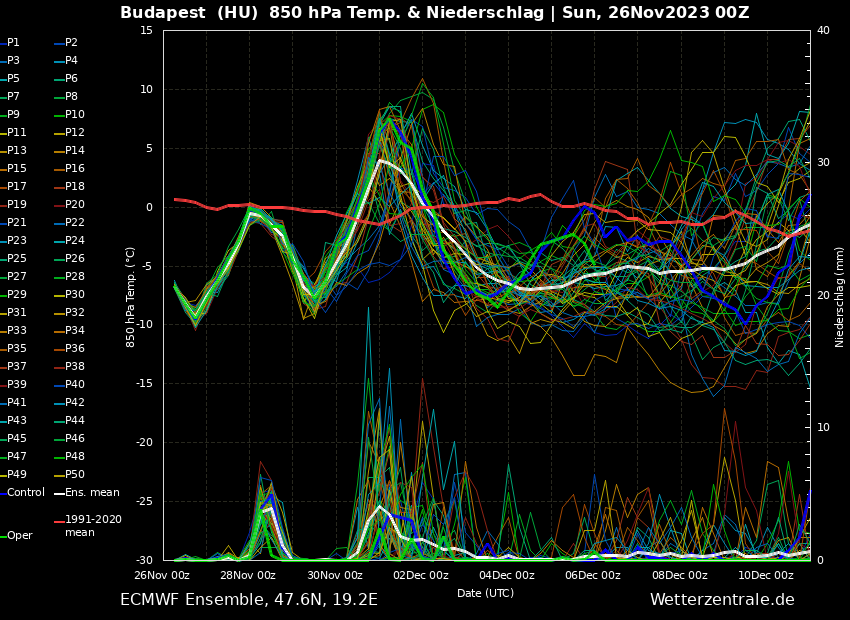Click the Niederschlag (mm) axis title
This screenshot has width=850, height=620.
coord(840,297)
